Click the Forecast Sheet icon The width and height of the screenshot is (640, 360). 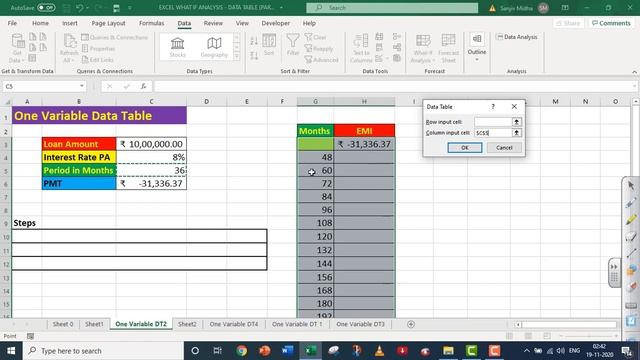[448, 48]
